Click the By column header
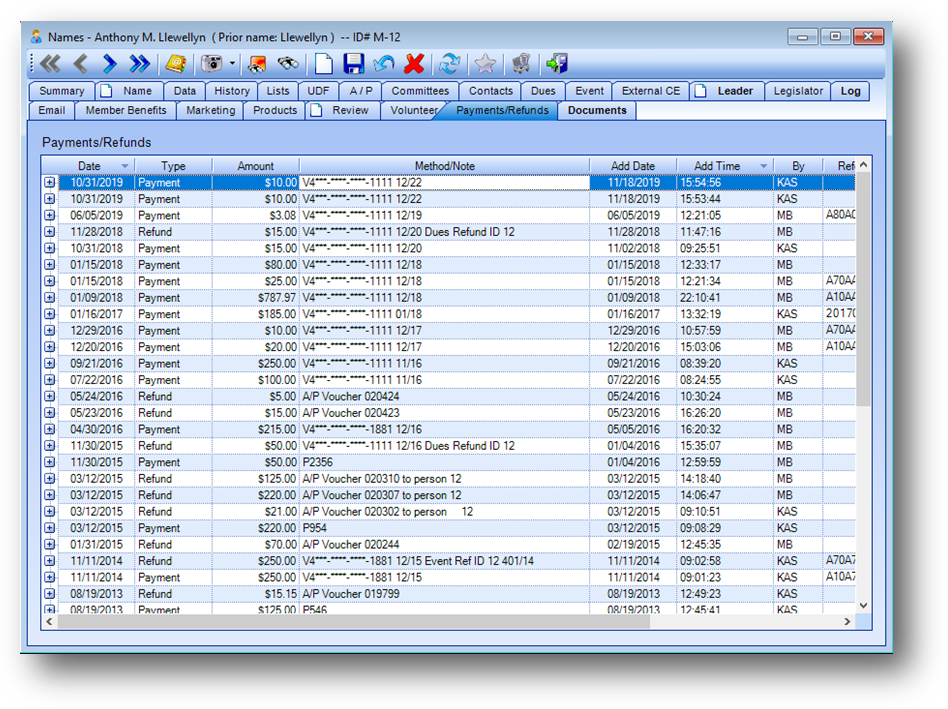 pos(798,166)
